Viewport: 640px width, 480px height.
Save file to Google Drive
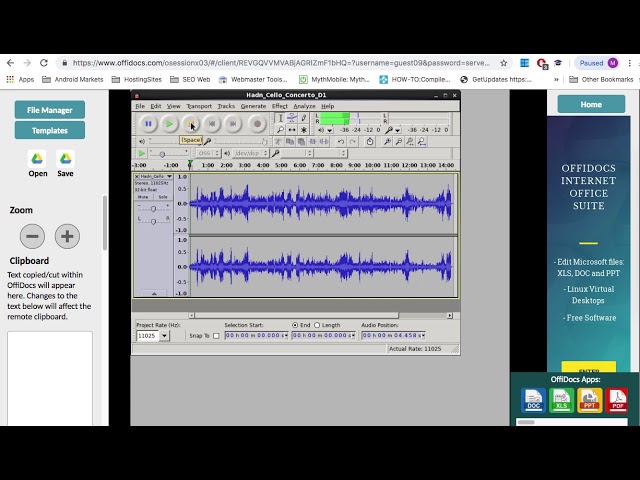coord(65,164)
